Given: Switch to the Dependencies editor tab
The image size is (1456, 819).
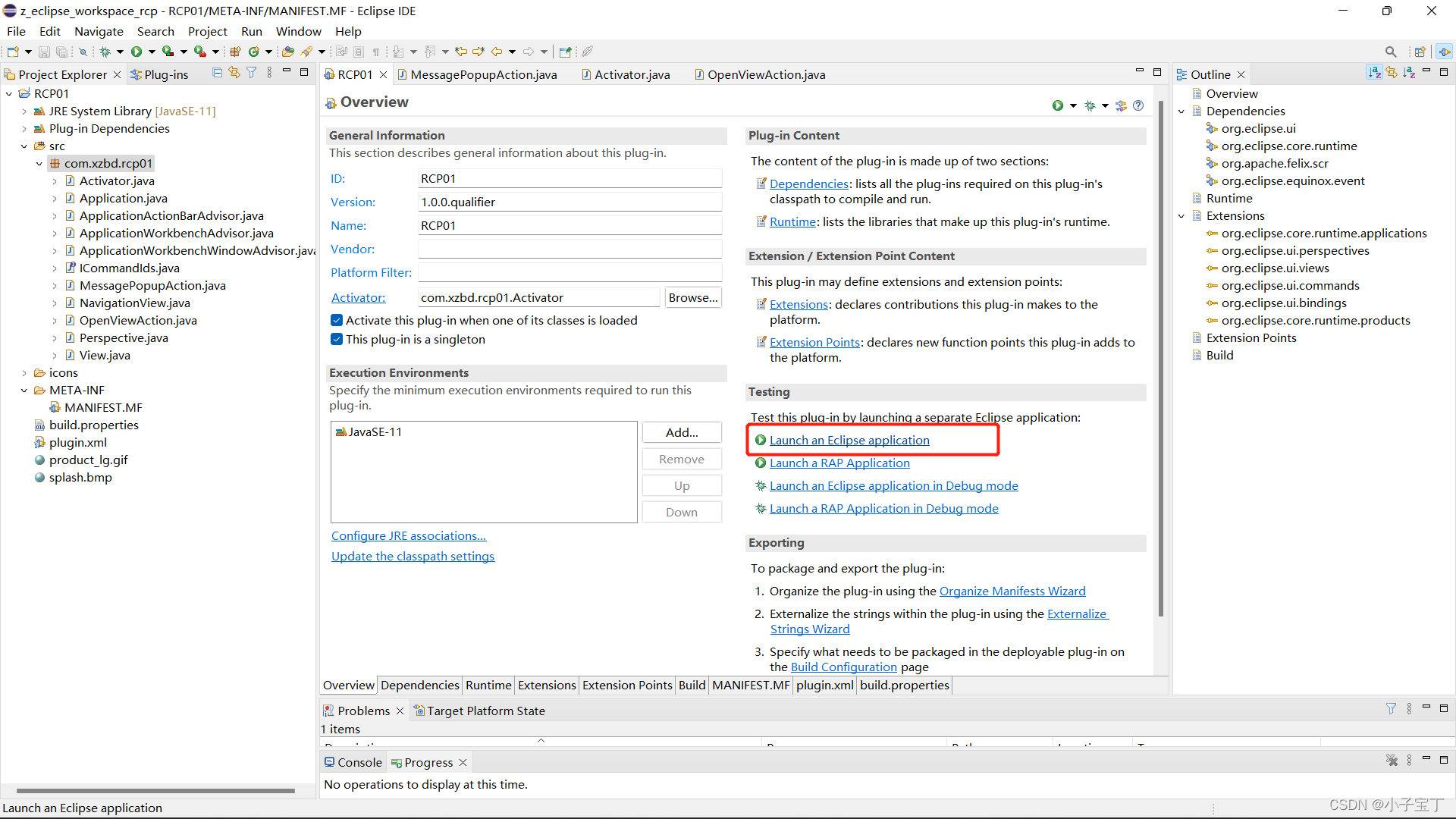Looking at the screenshot, I should tap(419, 685).
